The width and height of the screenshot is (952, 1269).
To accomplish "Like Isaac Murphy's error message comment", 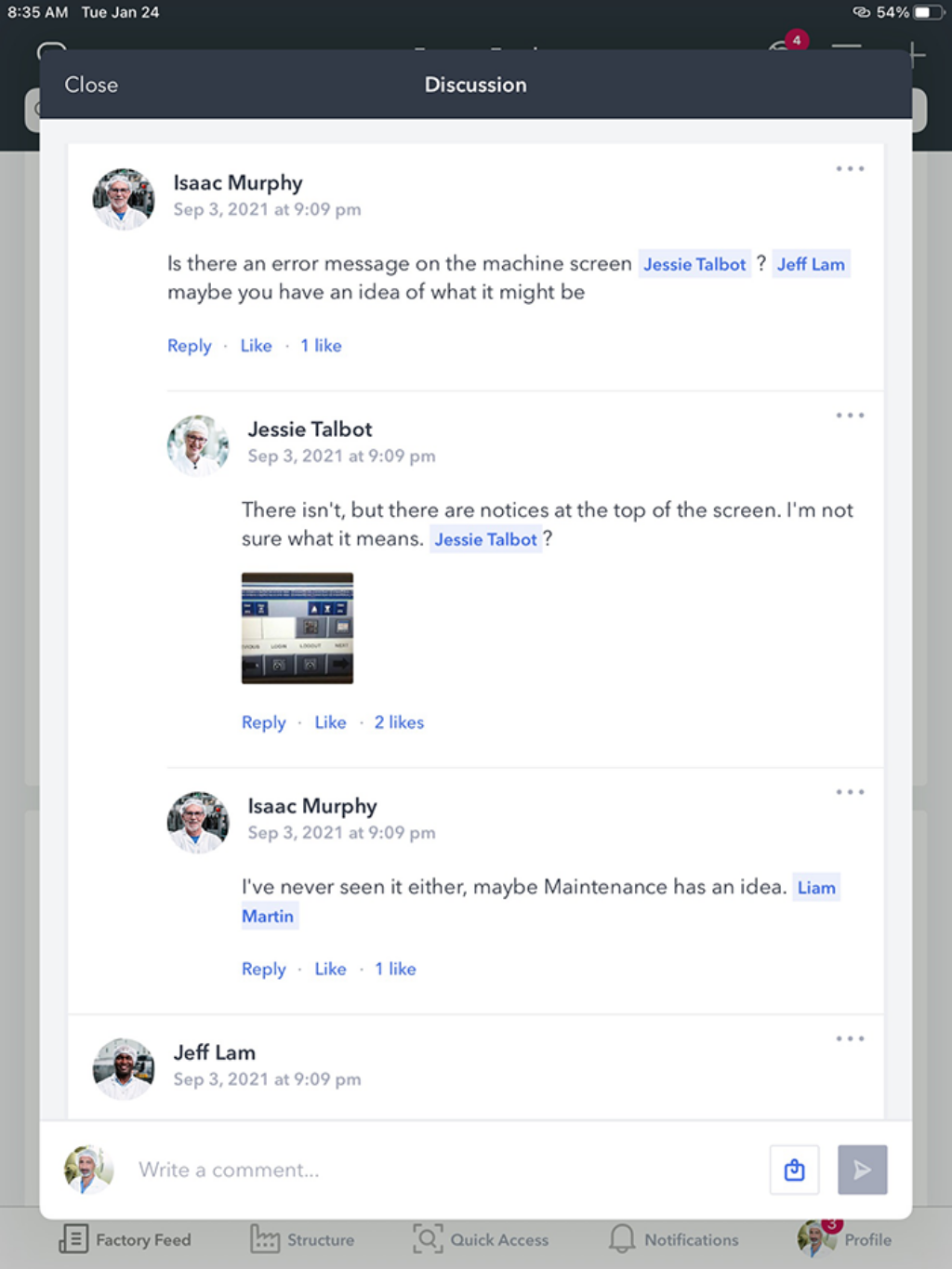I will 256,346.
